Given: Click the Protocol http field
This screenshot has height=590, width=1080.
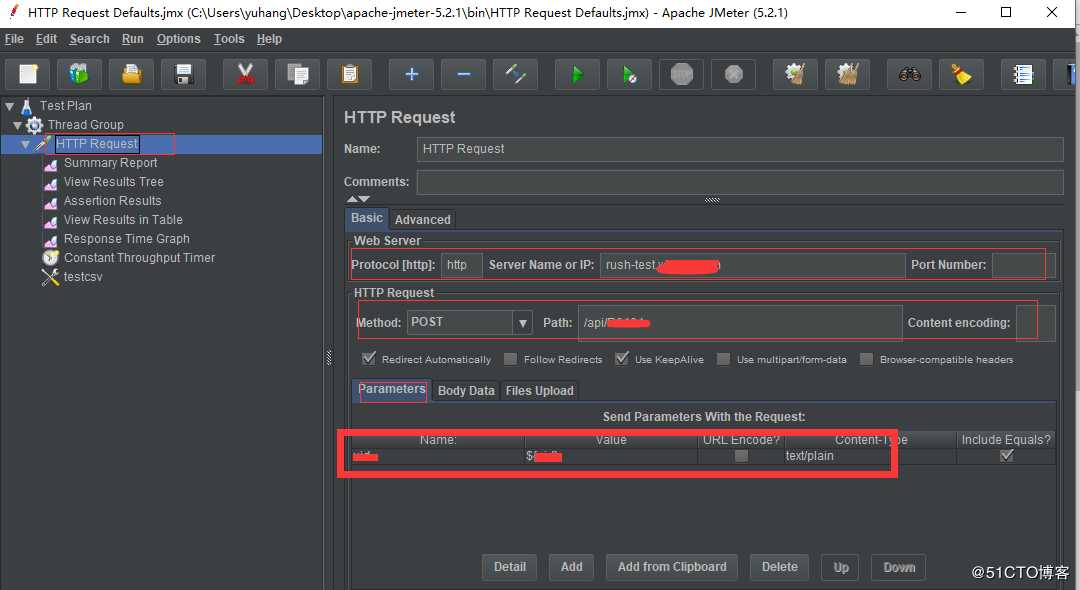Looking at the screenshot, I should coord(461,265).
